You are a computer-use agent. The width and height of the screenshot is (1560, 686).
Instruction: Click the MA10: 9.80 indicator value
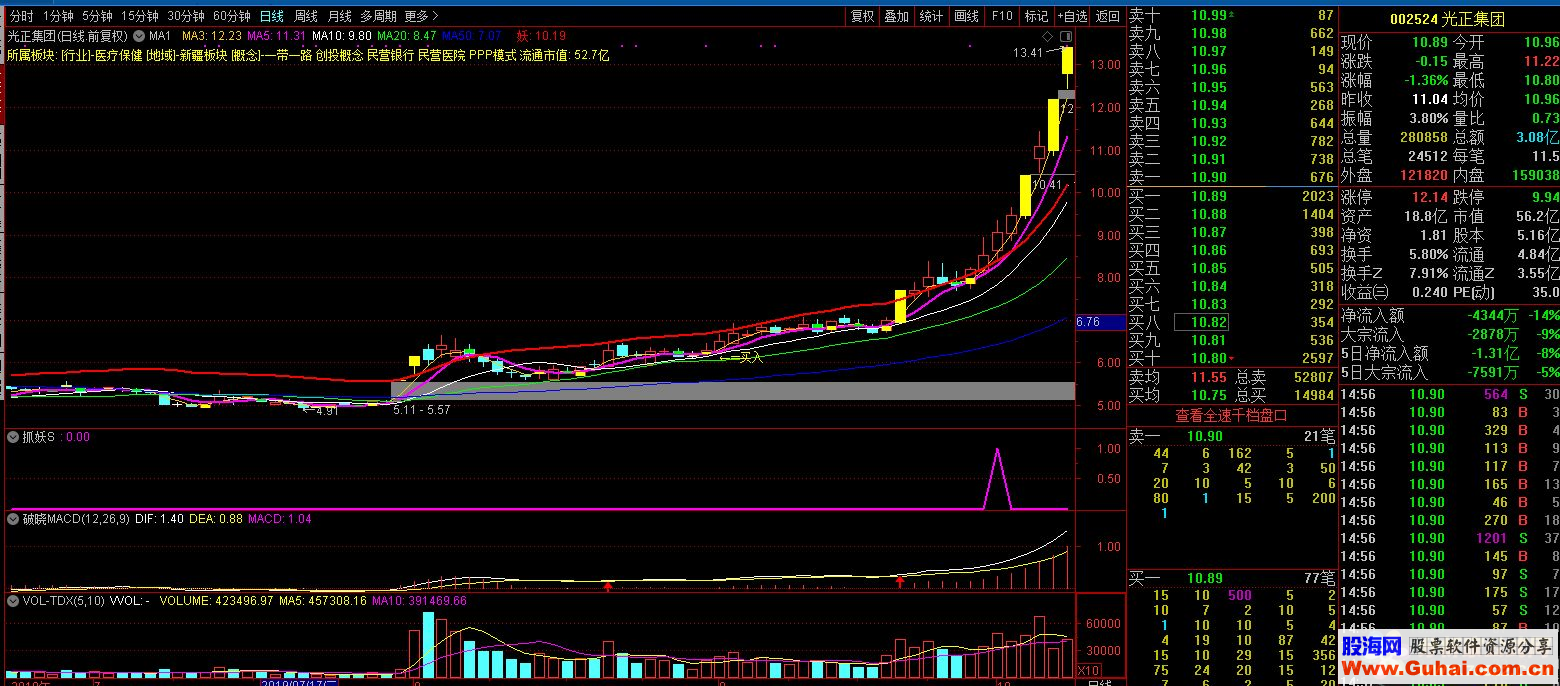point(341,36)
